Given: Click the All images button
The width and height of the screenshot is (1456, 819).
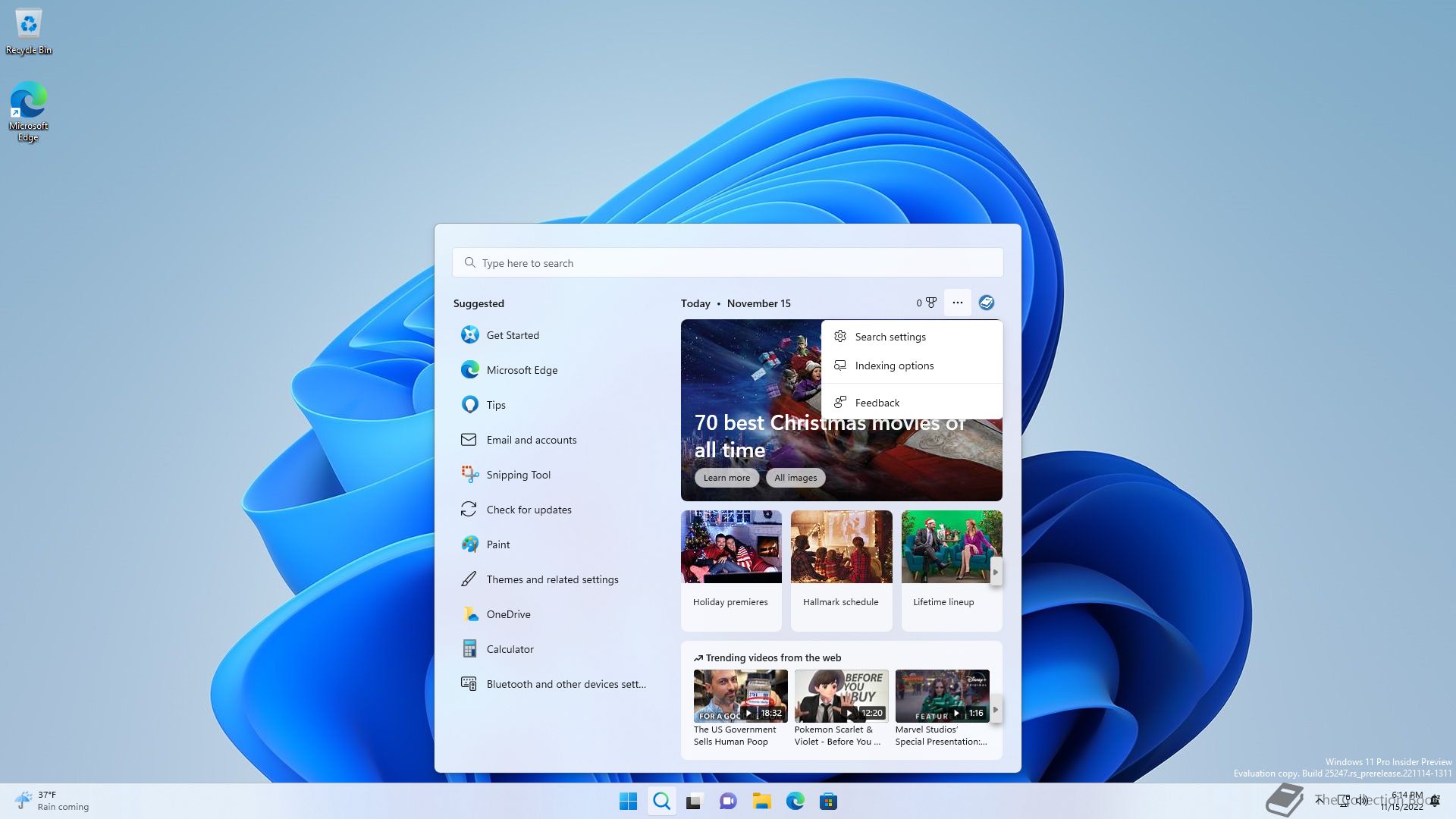Looking at the screenshot, I should click(x=795, y=478).
